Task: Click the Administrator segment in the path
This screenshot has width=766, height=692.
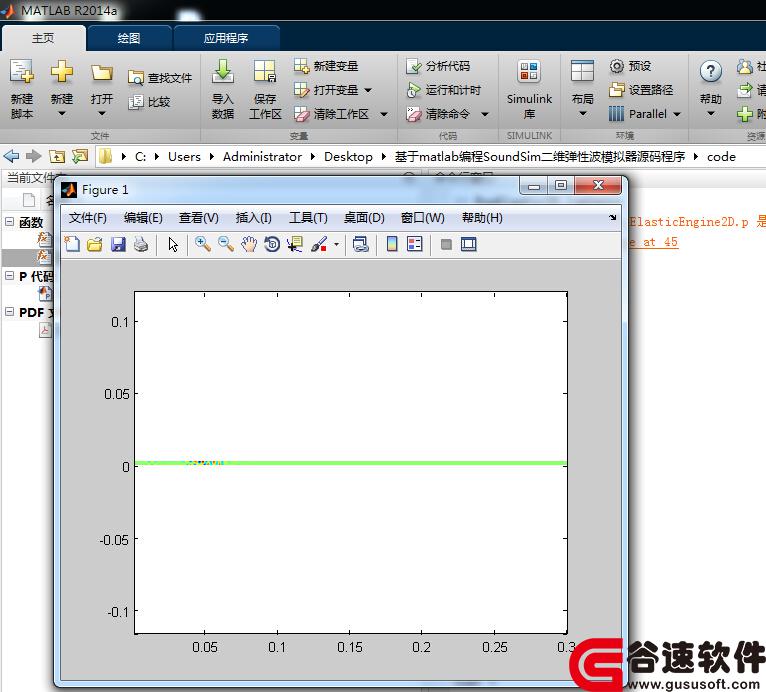Action: coord(262,157)
